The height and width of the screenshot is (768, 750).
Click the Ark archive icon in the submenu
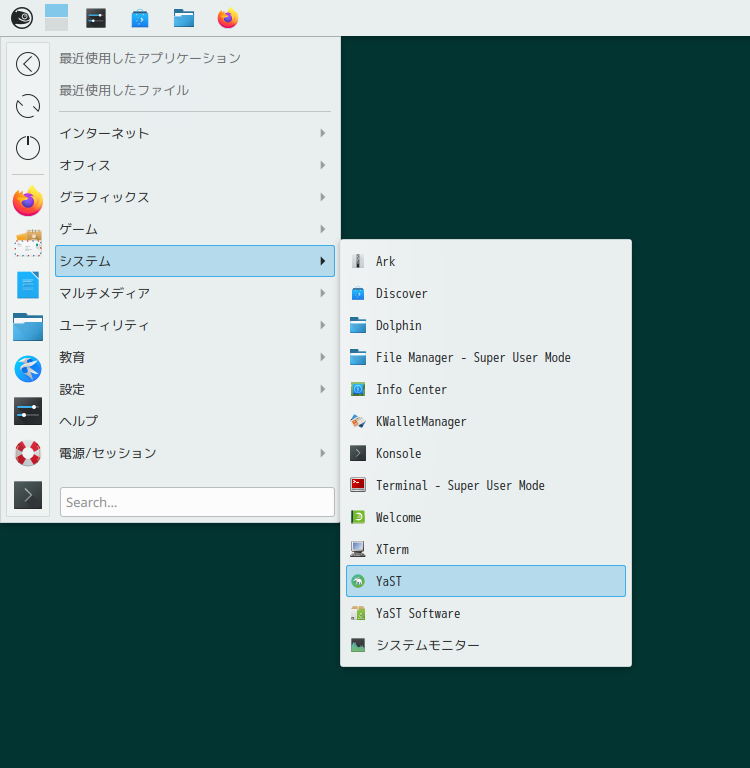[358, 261]
